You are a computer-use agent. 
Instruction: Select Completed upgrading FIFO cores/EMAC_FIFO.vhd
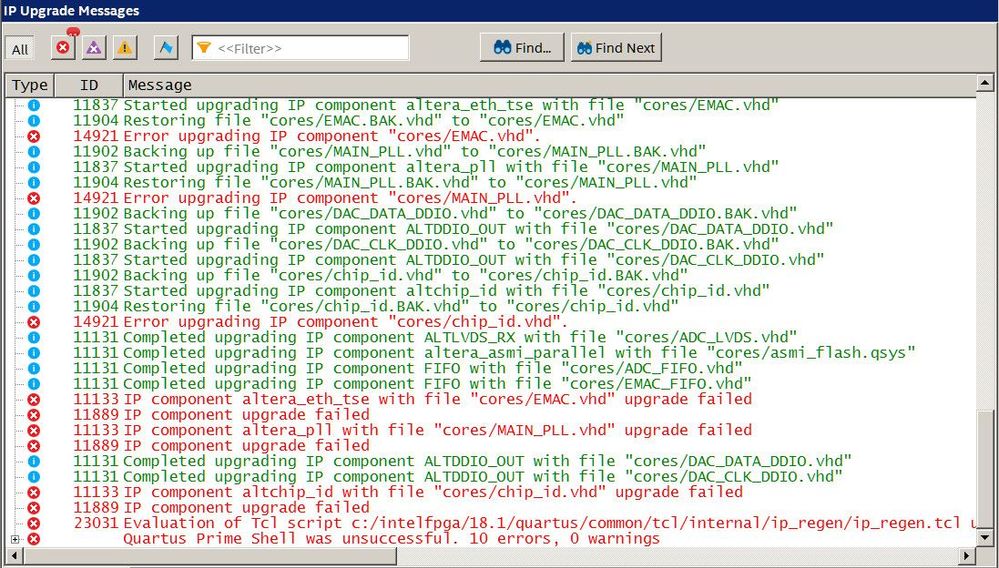click(437, 383)
